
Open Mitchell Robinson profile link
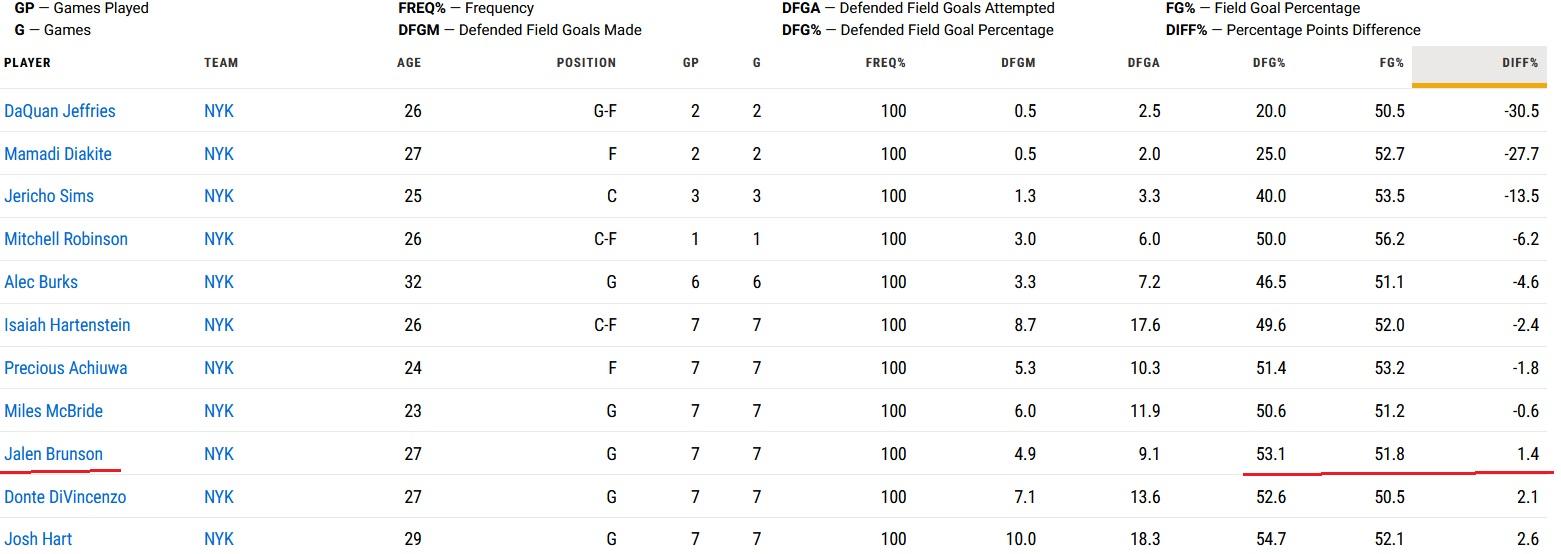pyautogui.click(x=66, y=239)
